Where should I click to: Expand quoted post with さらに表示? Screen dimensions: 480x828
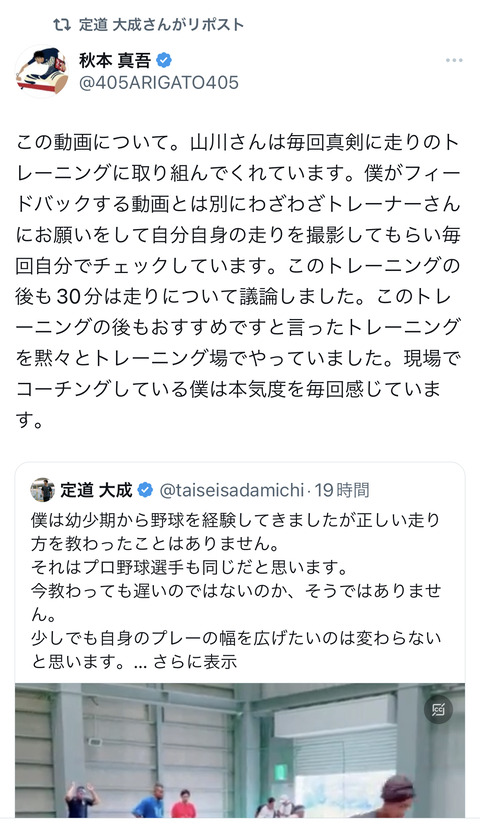195,662
